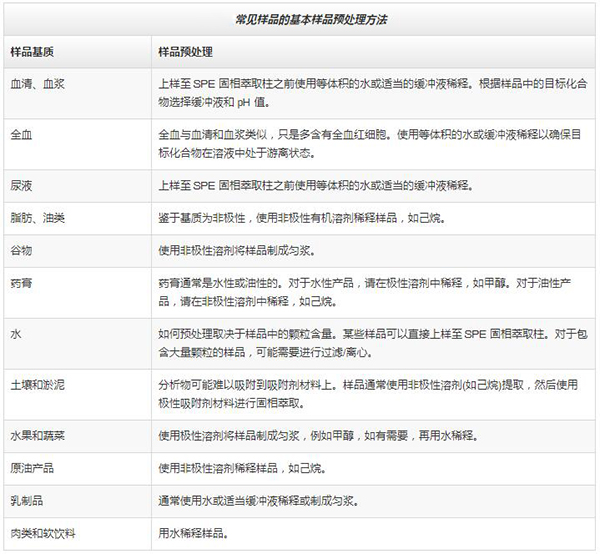Select the 肉类和软饮料 cell
Screen dimensions: 600x554
[x=42, y=532]
